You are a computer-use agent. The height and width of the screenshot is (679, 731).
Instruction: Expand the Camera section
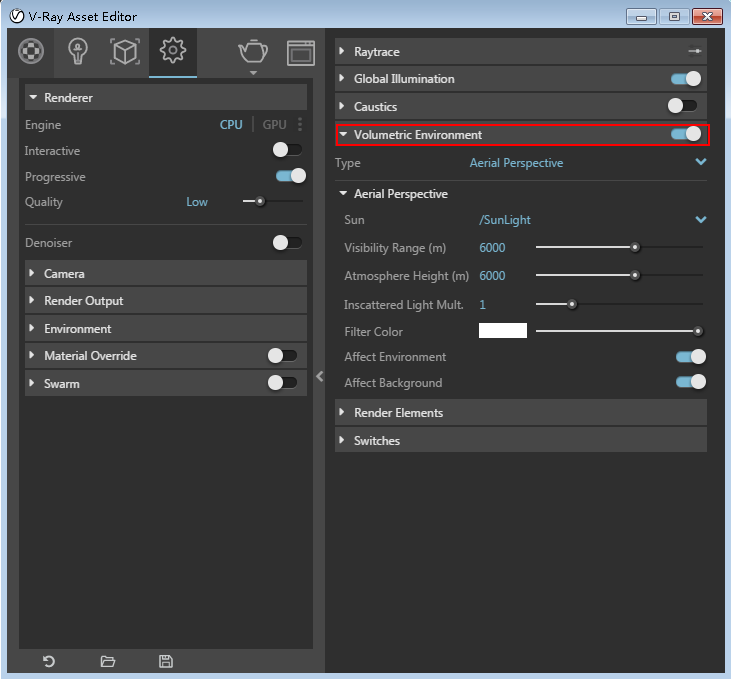click(x=64, y=273)
